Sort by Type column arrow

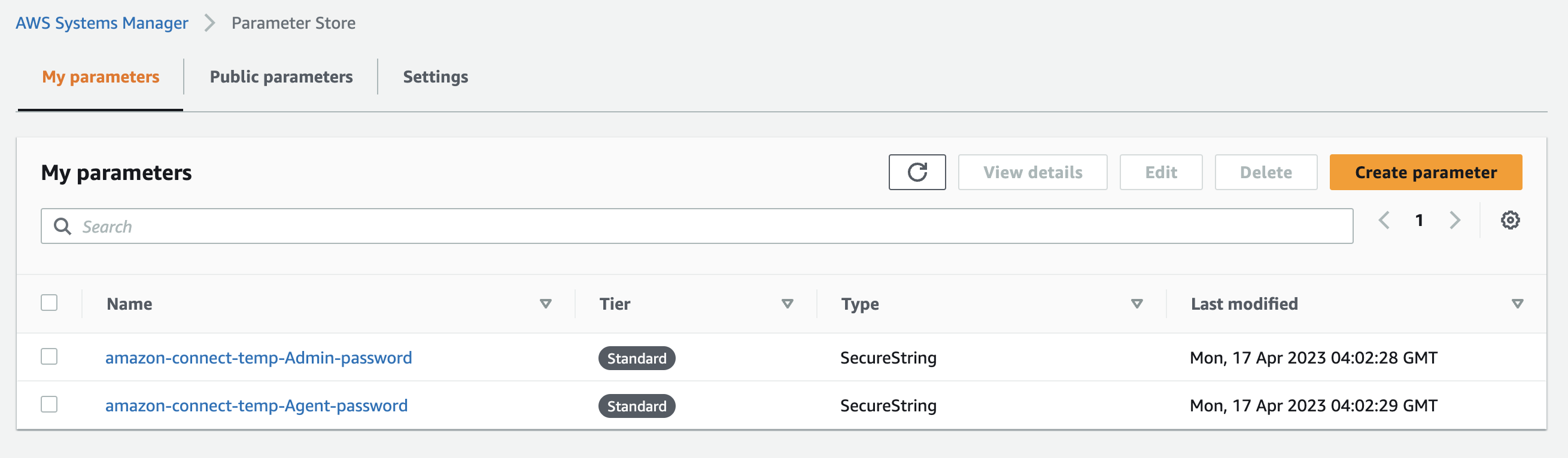pyautogui.click(x=1137, y=304)
